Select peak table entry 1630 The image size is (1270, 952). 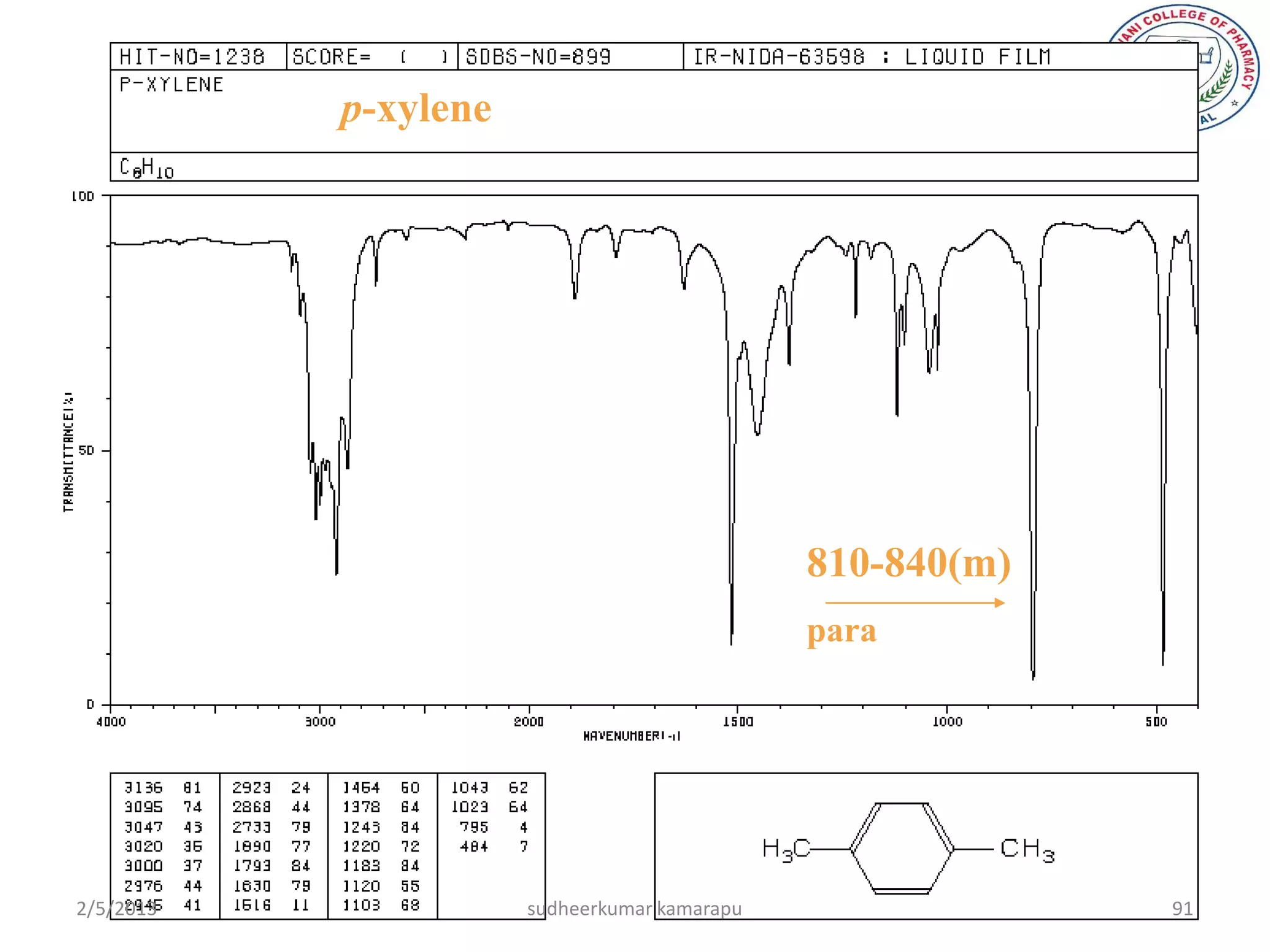click(x=272, y=886)
